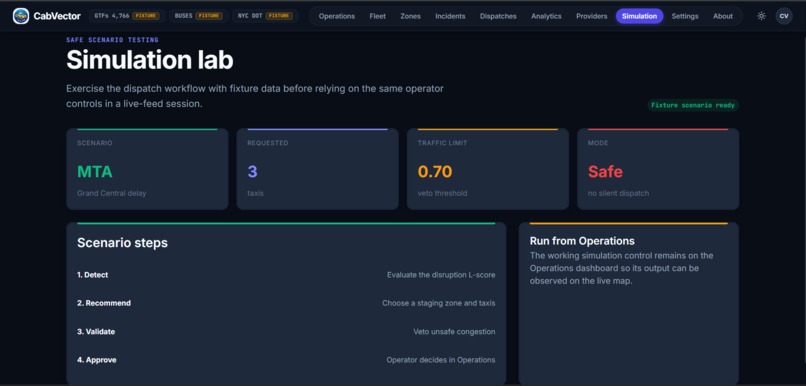The width and height of the screenshot is (806, 386).
Task: Select the MTA scenario card
Action: click(x=147, y=169)
